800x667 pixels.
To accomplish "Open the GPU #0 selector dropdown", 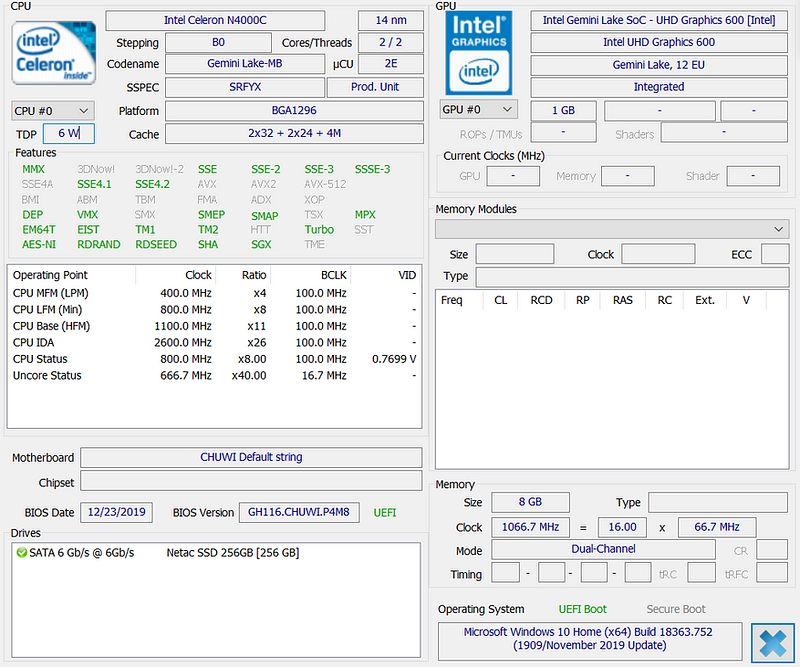I will (x=478, y=110).
